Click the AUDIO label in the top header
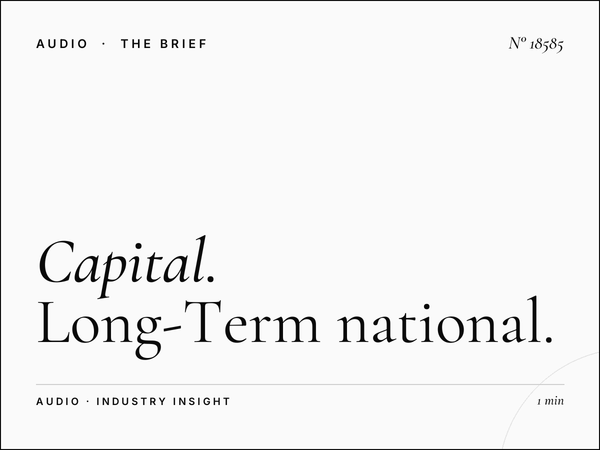 click(62, 44)
